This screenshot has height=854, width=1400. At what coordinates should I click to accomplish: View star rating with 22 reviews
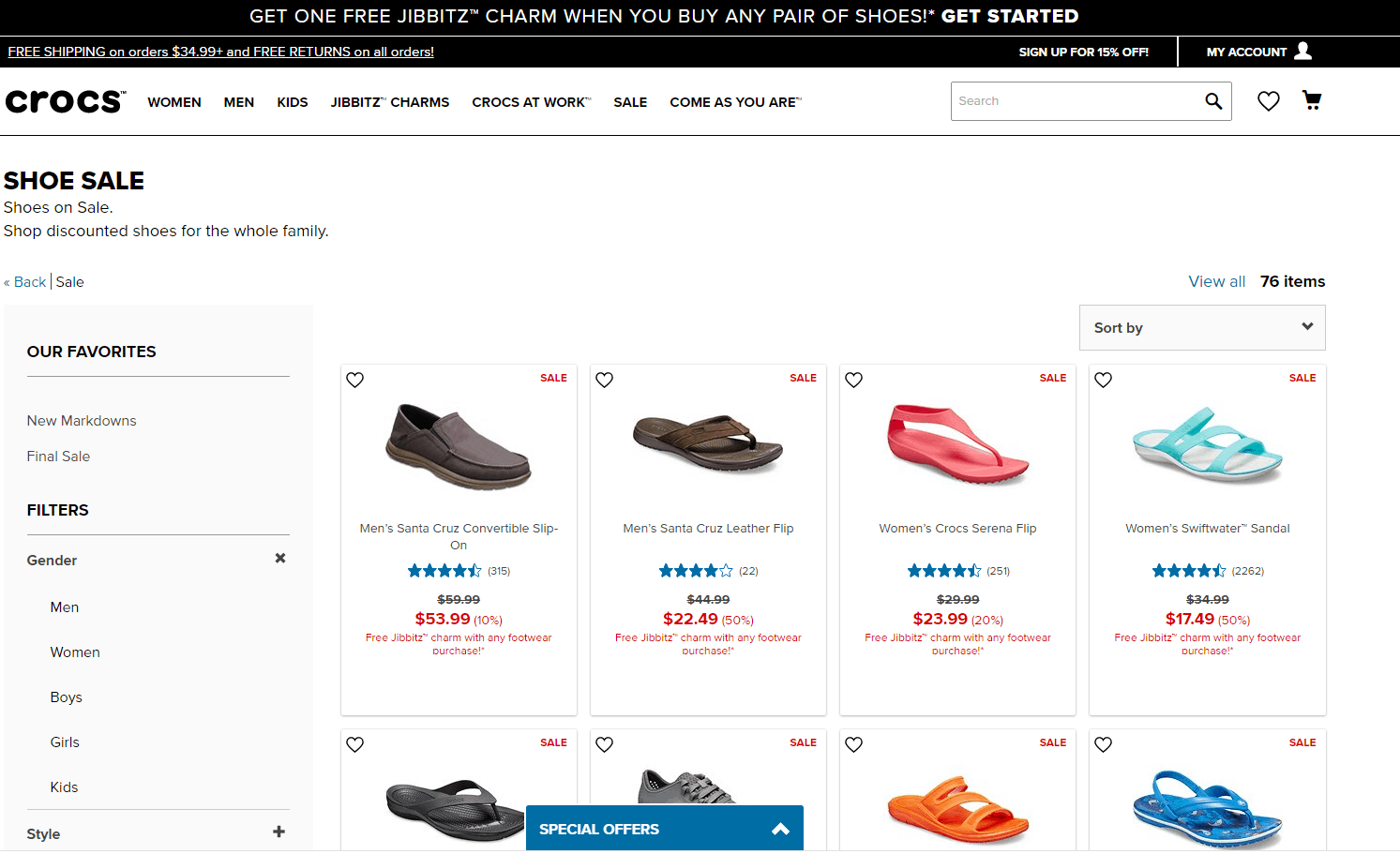click(696, 571)
